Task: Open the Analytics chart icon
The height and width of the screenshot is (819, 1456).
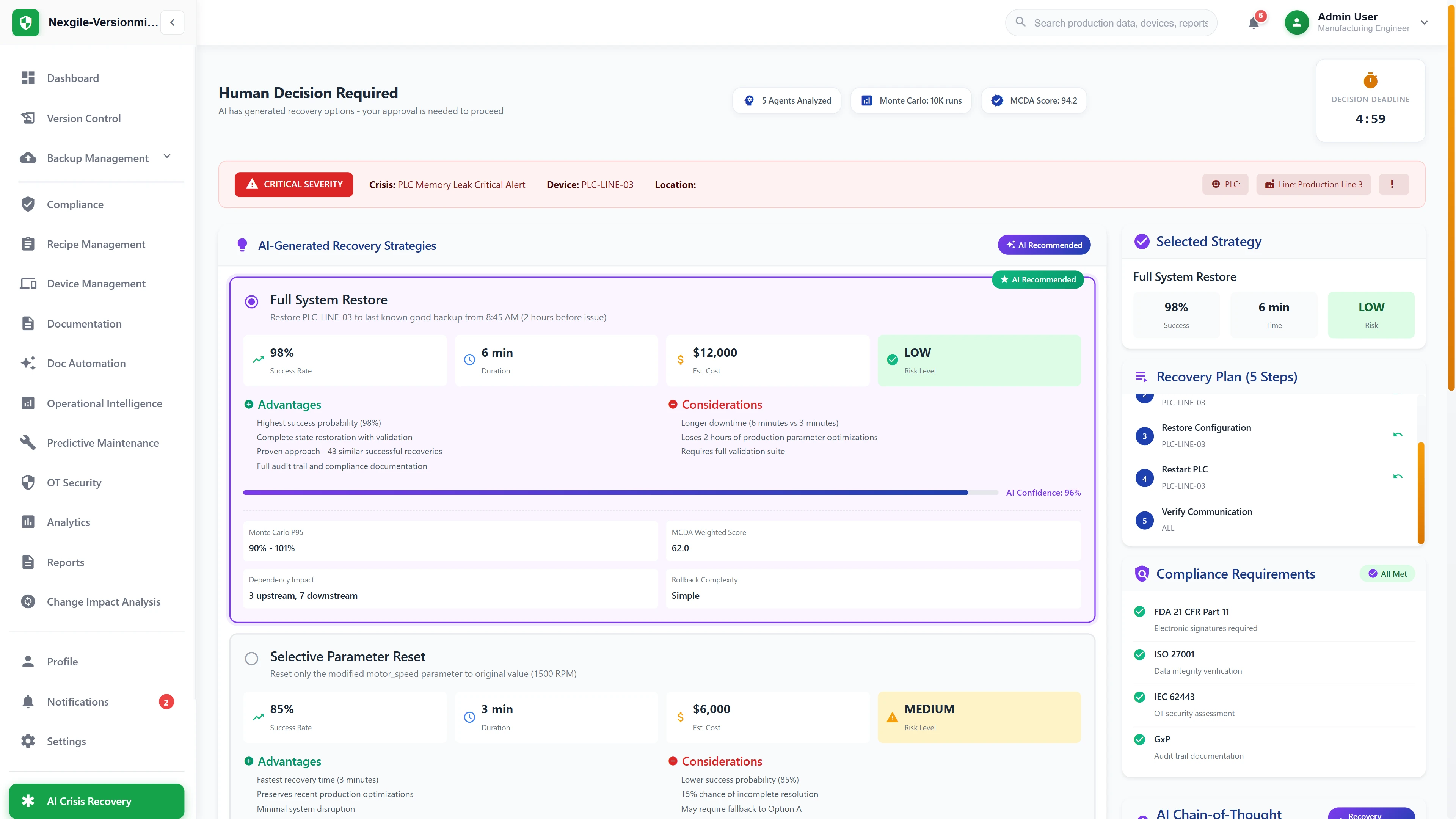Action: click(28, 522)
